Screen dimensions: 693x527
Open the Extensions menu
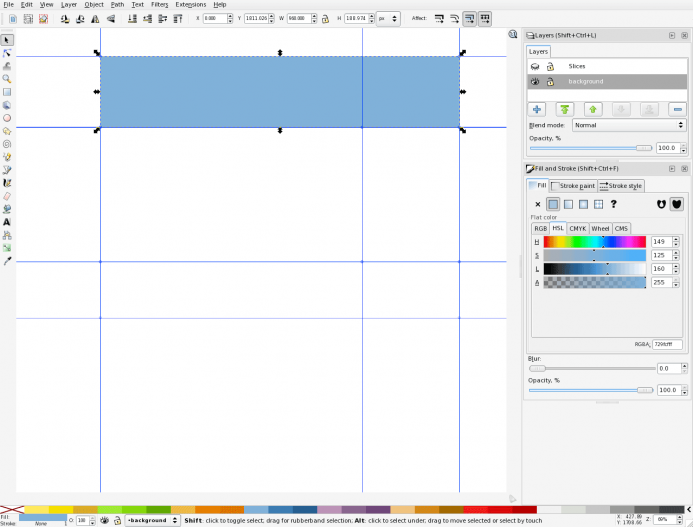pos(190,4)
